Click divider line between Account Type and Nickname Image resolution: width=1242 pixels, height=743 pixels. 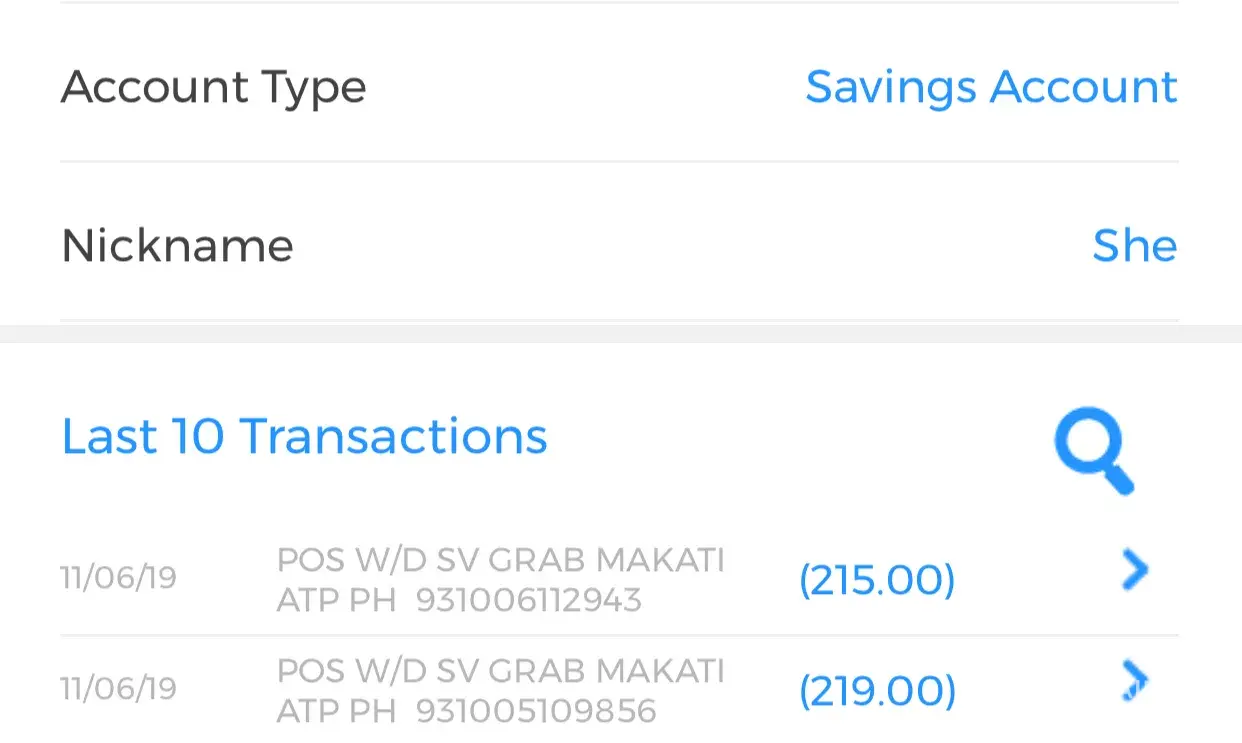(620, 161)
